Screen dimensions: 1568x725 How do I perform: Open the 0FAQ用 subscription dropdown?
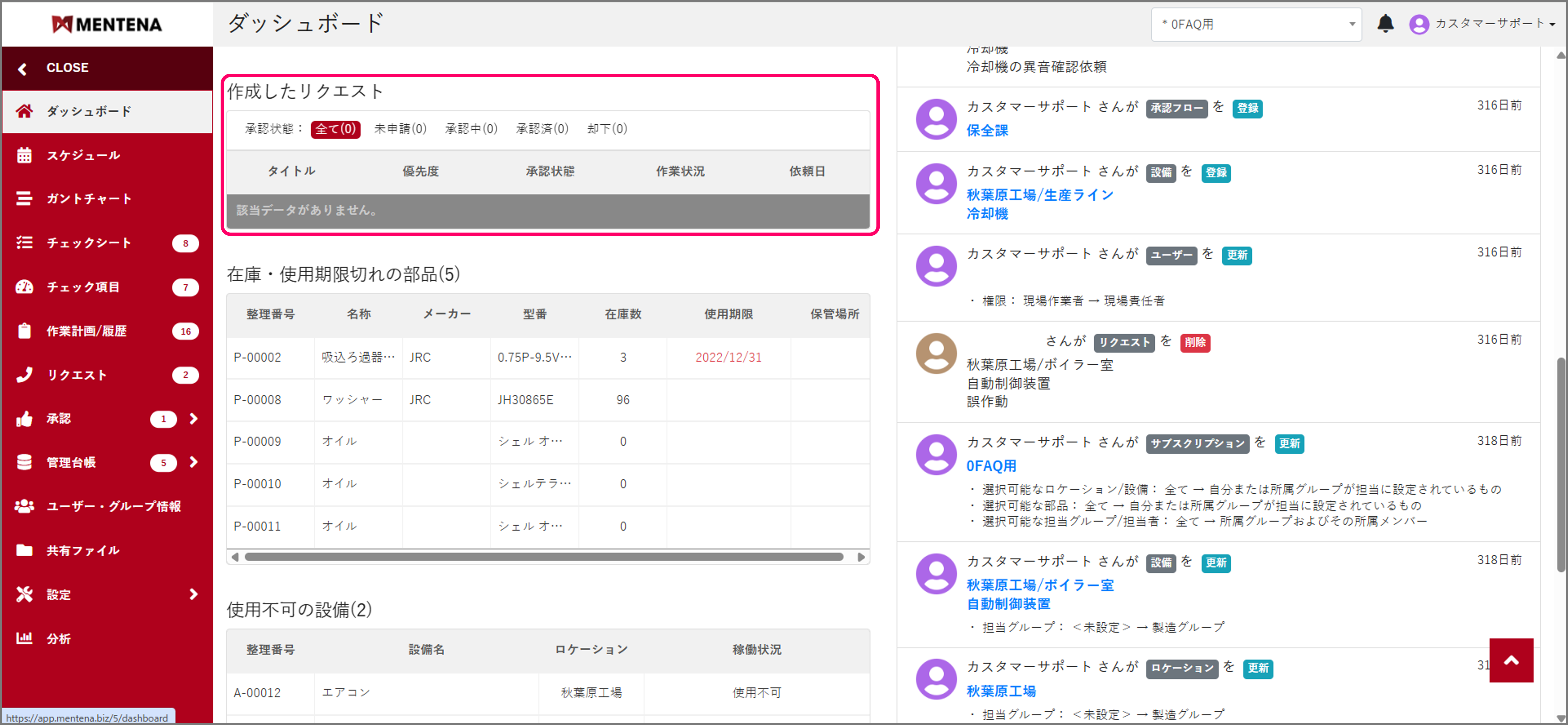coord(1256,24)
